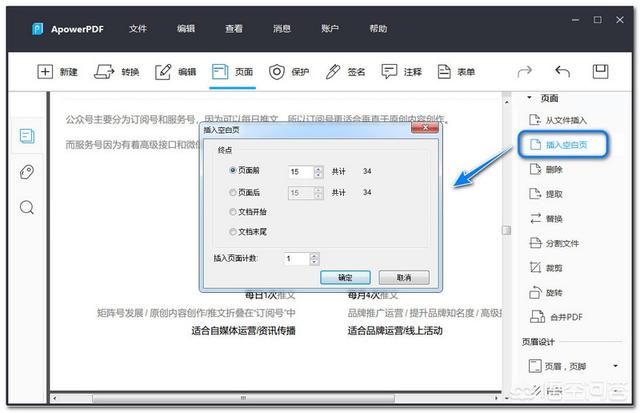The width and height of the screenshot is (640, 413).
Task: Click horizontal scrollbar right arrow
Action: tap(496, 398)
